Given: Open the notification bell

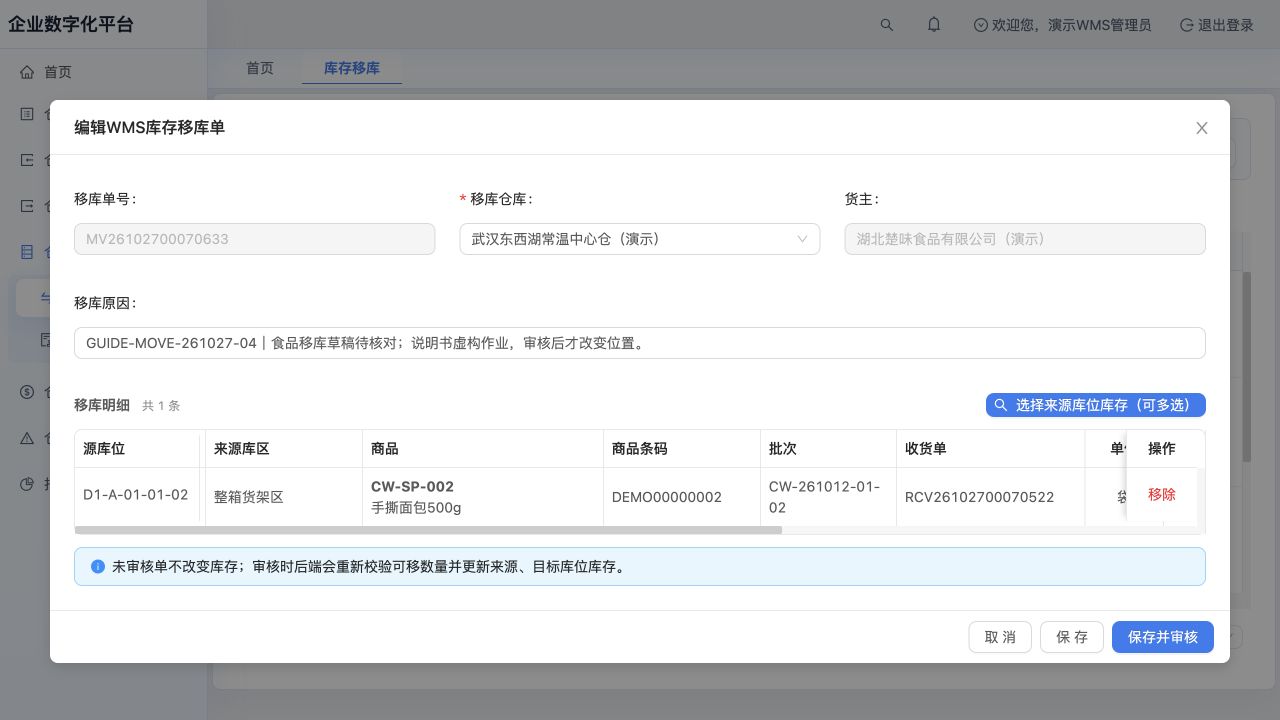Looking at the screenshot, I should click(934, 25).
